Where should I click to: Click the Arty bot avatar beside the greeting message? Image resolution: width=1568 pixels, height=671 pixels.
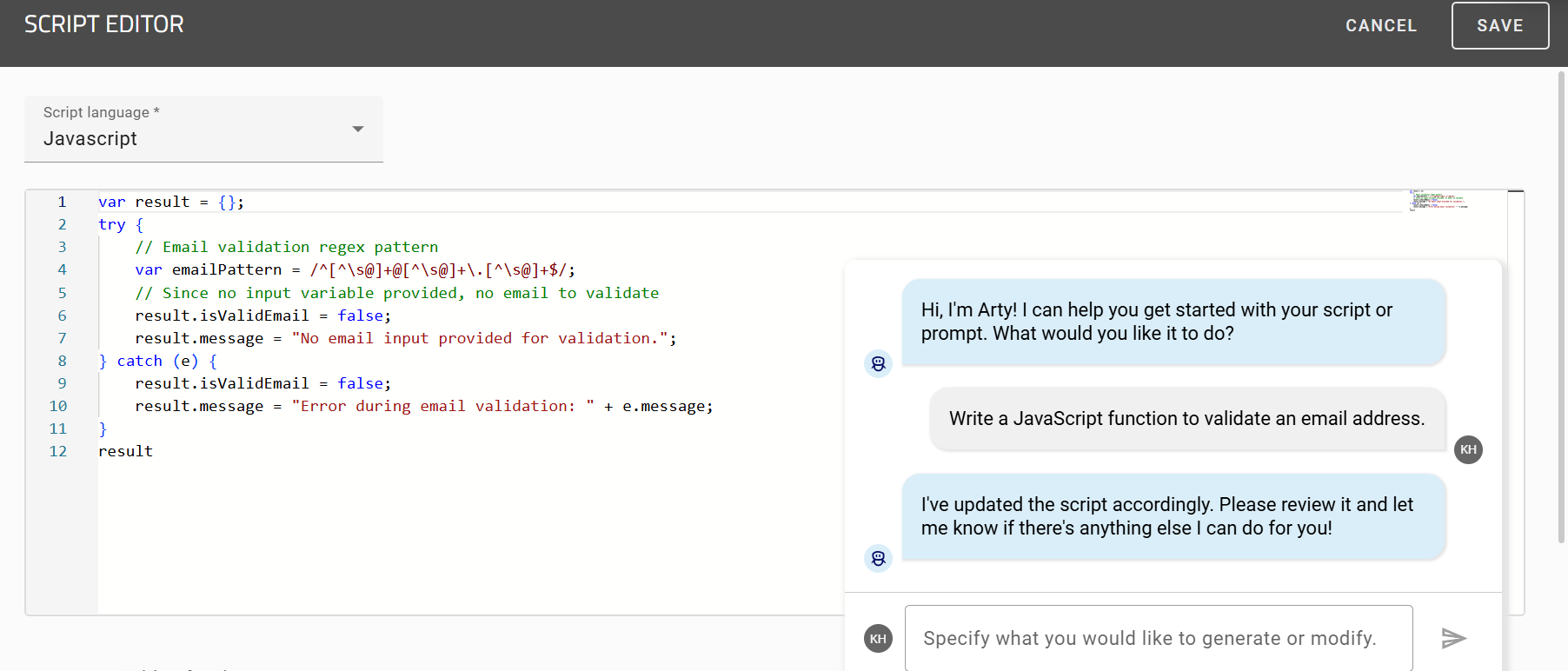click(x=879, y=363)
